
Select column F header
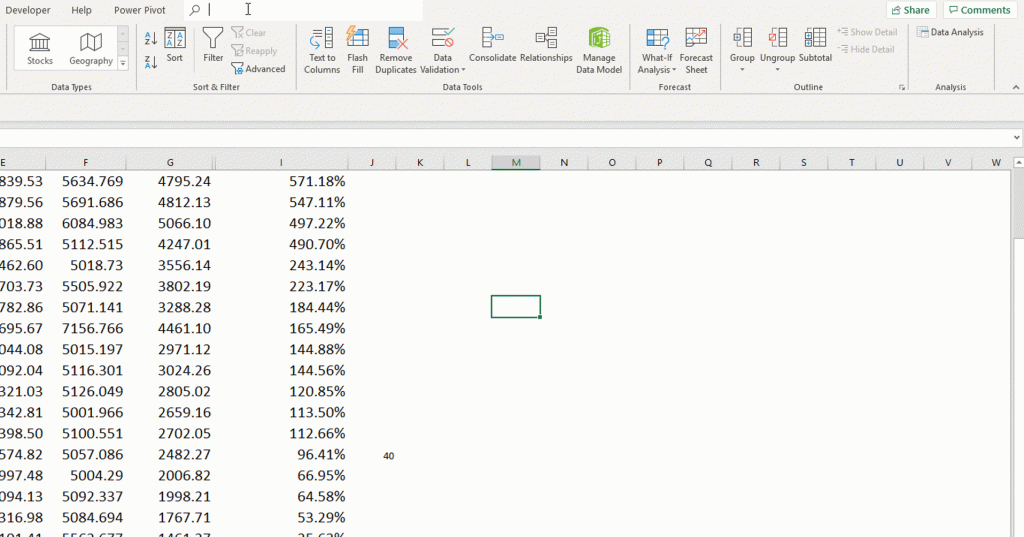pos(86,163)
